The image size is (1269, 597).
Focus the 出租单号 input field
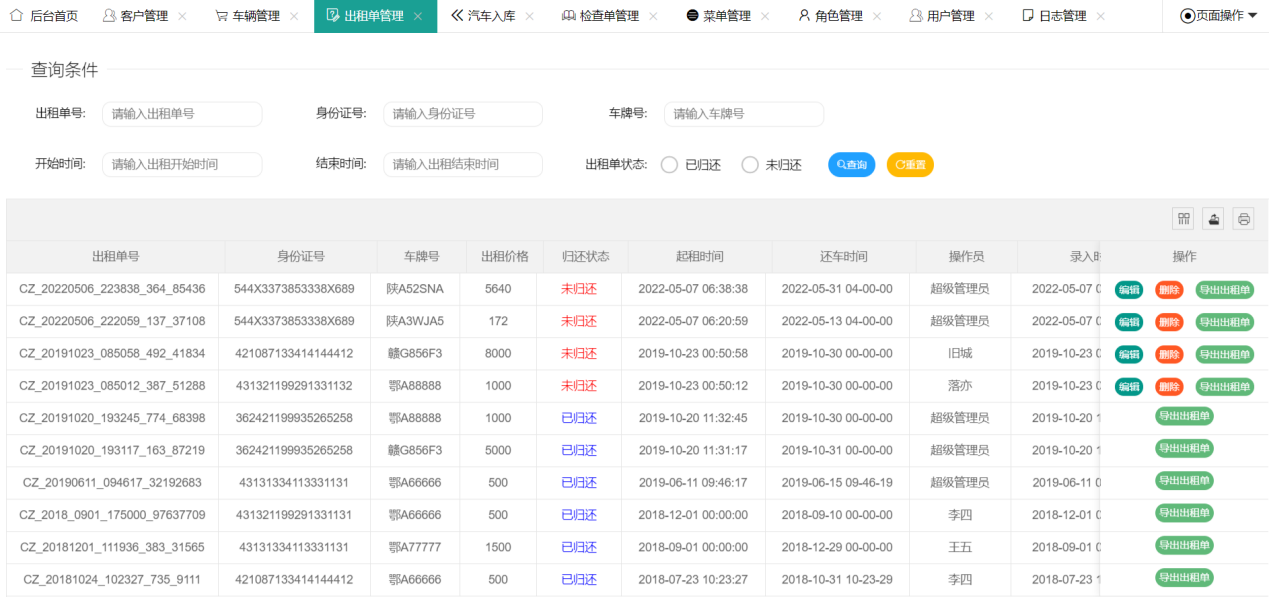click(x=182, y=114)
